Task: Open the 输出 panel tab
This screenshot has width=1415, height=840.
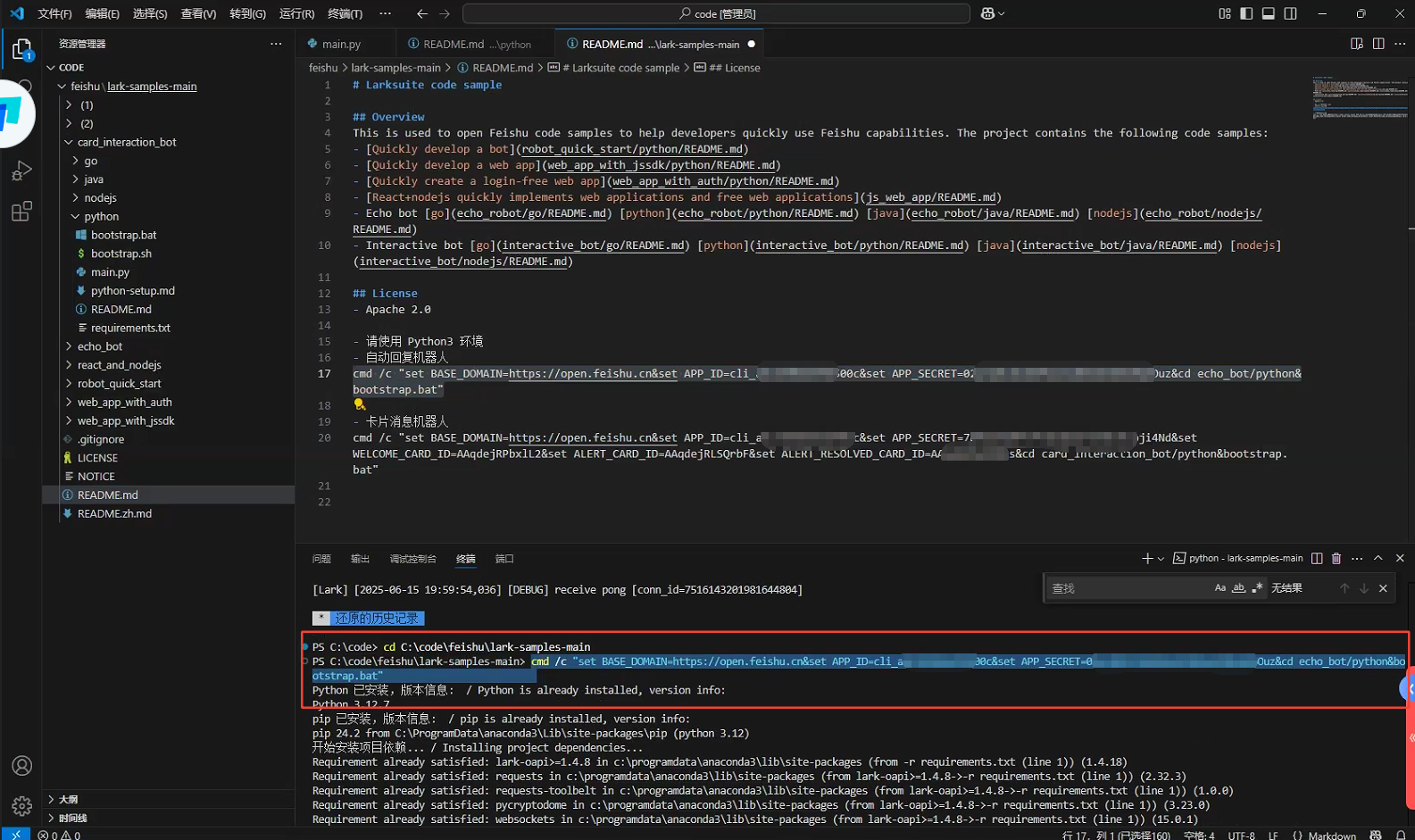Action: 360,559
